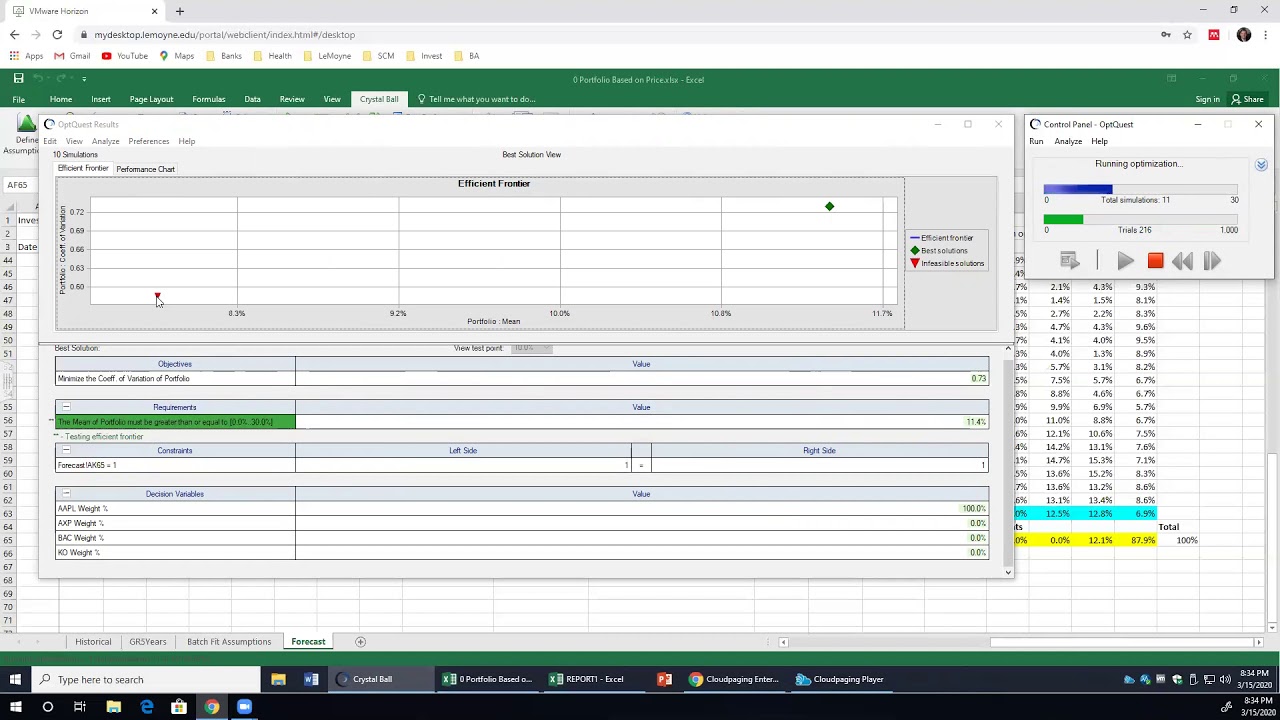Image resolution: width=1280 pixels, height=720 pixels.
Task: Click the Cloudpaging Player taskbar item
Action: [840, 679]
